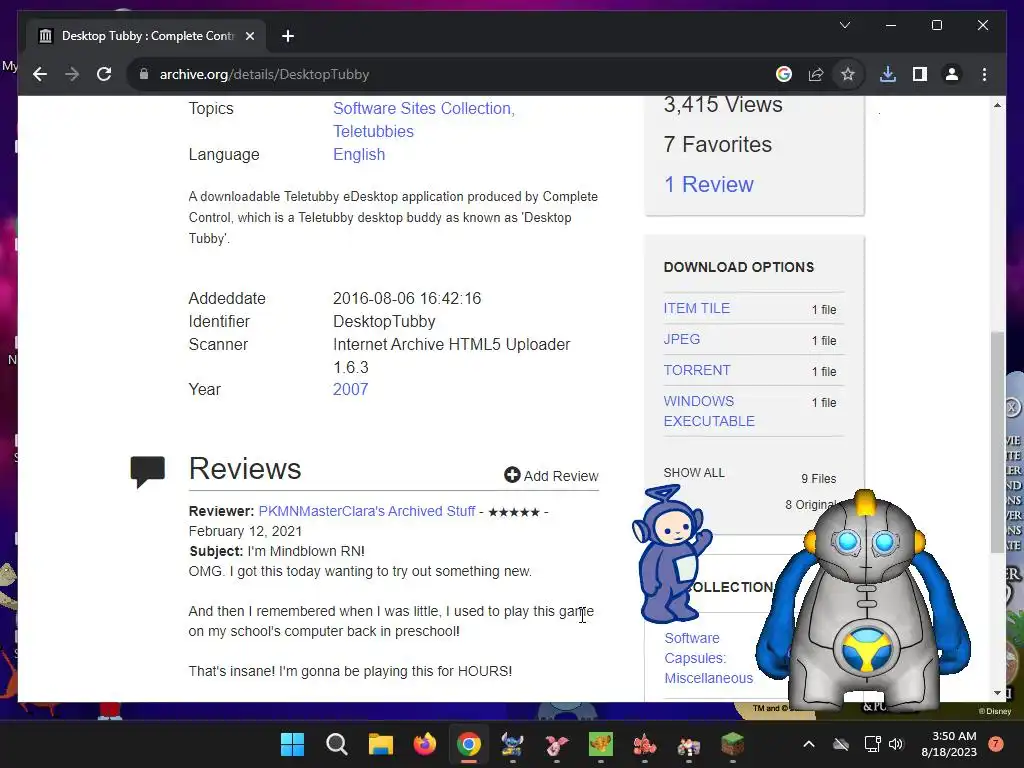The height and width of the screenshot is (768, 1024).
Task: Reload the archive.org page
Action: coord(104,74)
